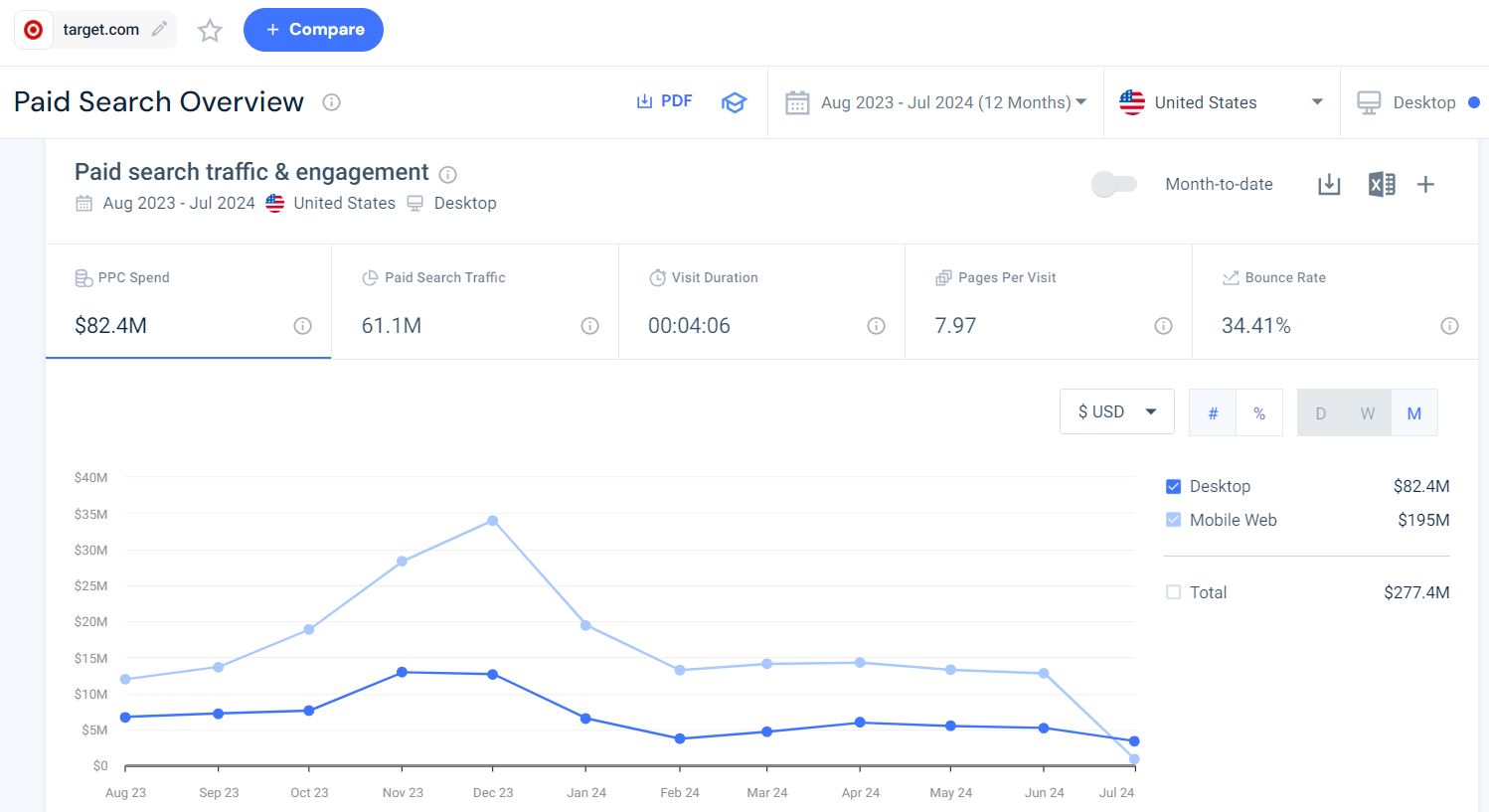Select weekly (W) granularity
Viewport: 1489px width, 812px height.
pos(1368,412)
